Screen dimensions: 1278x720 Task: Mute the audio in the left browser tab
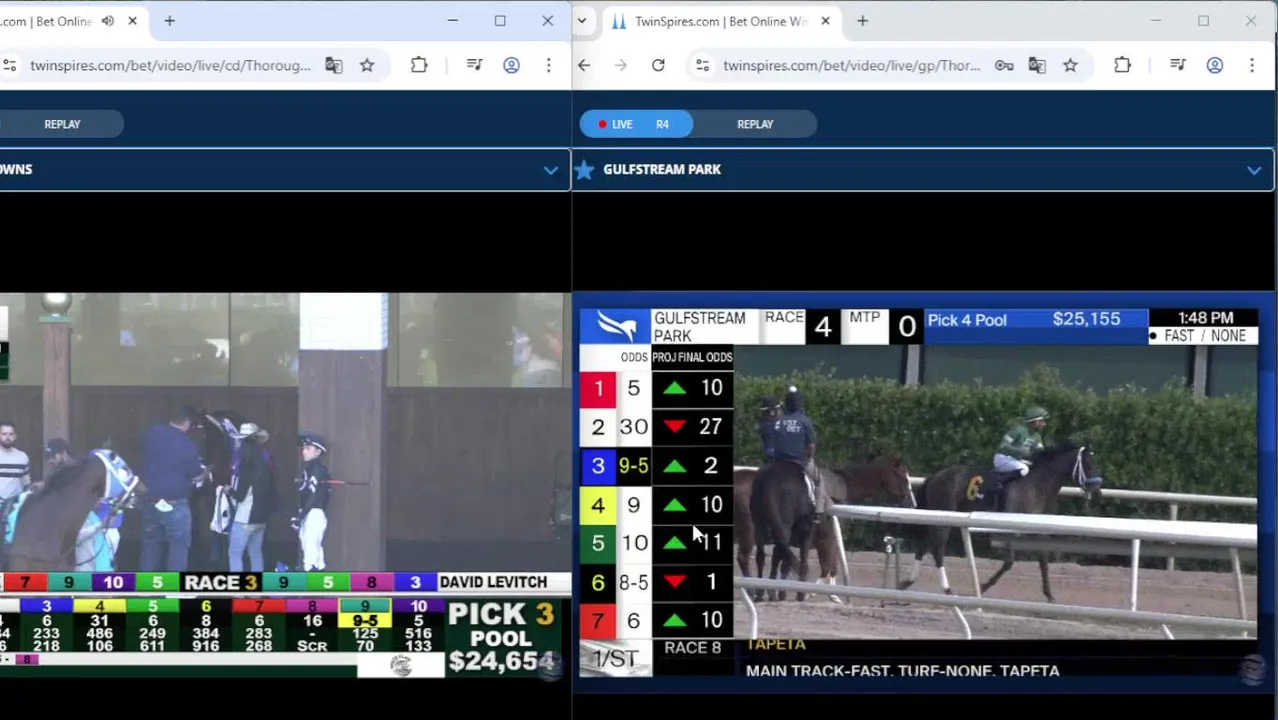tap(108, 21)
